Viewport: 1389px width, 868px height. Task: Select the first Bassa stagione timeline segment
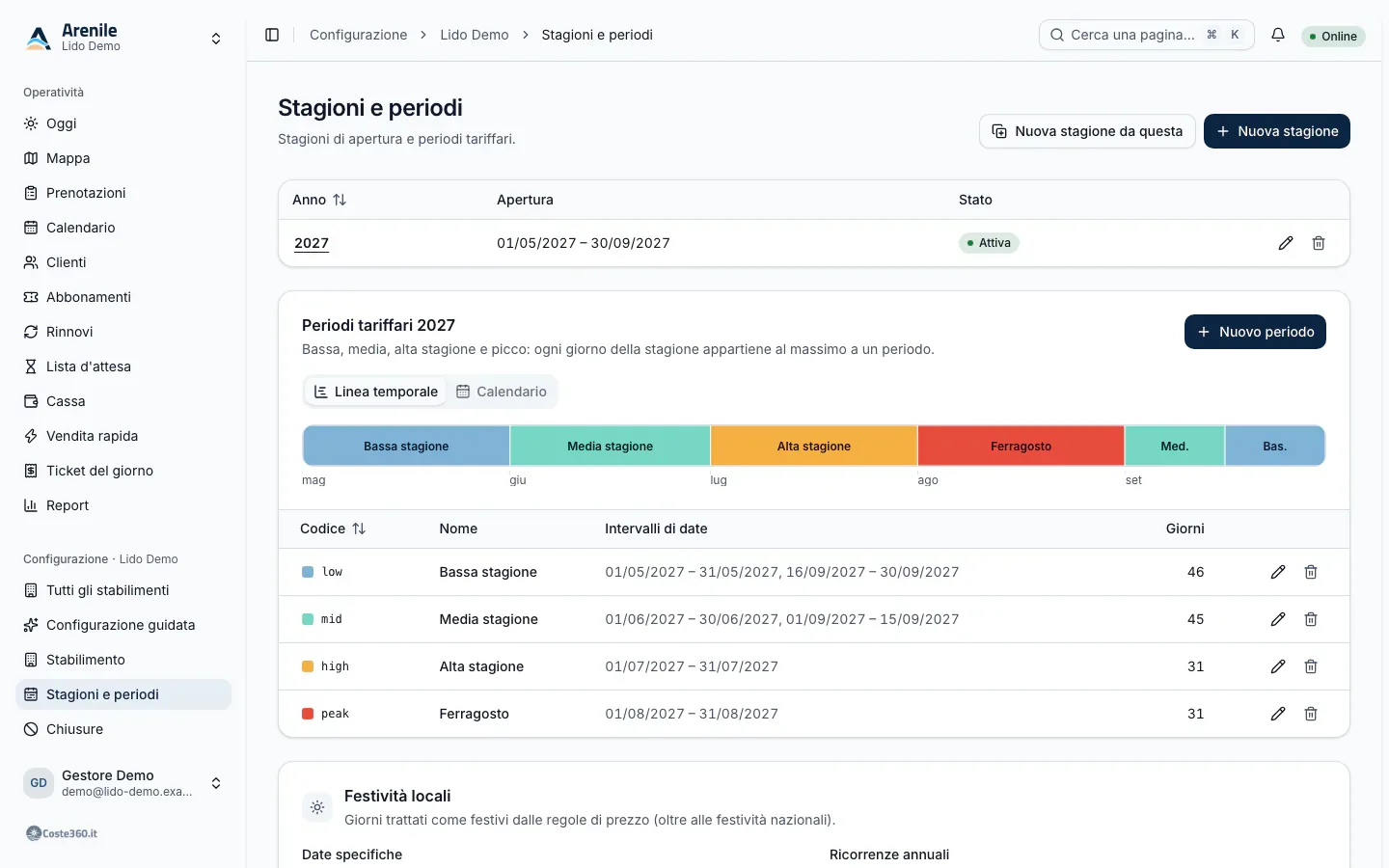[406, 446]
